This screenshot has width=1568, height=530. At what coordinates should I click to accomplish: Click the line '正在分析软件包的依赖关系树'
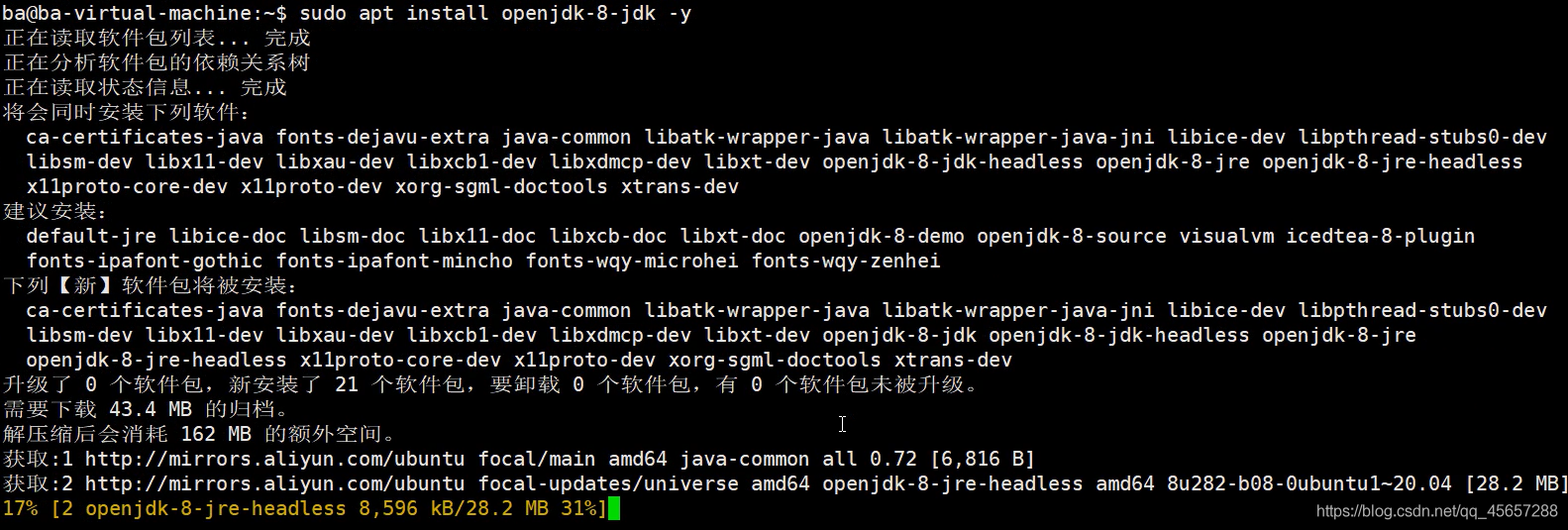tap(157, 62)
